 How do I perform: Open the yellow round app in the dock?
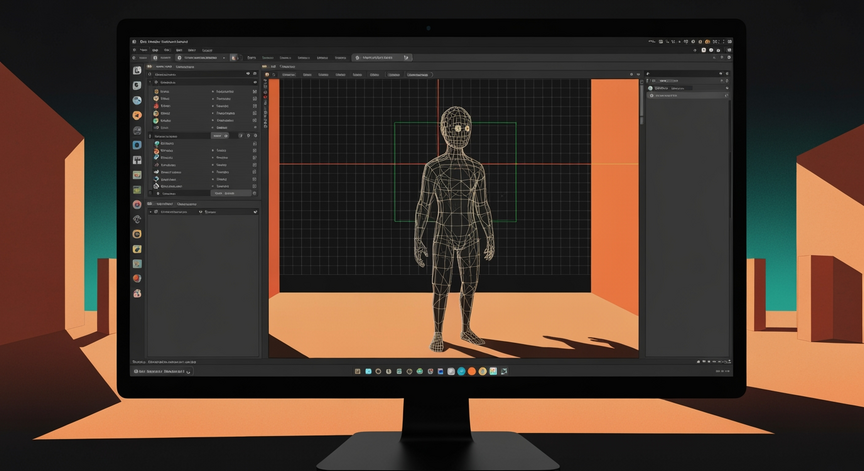click(482, 371)
